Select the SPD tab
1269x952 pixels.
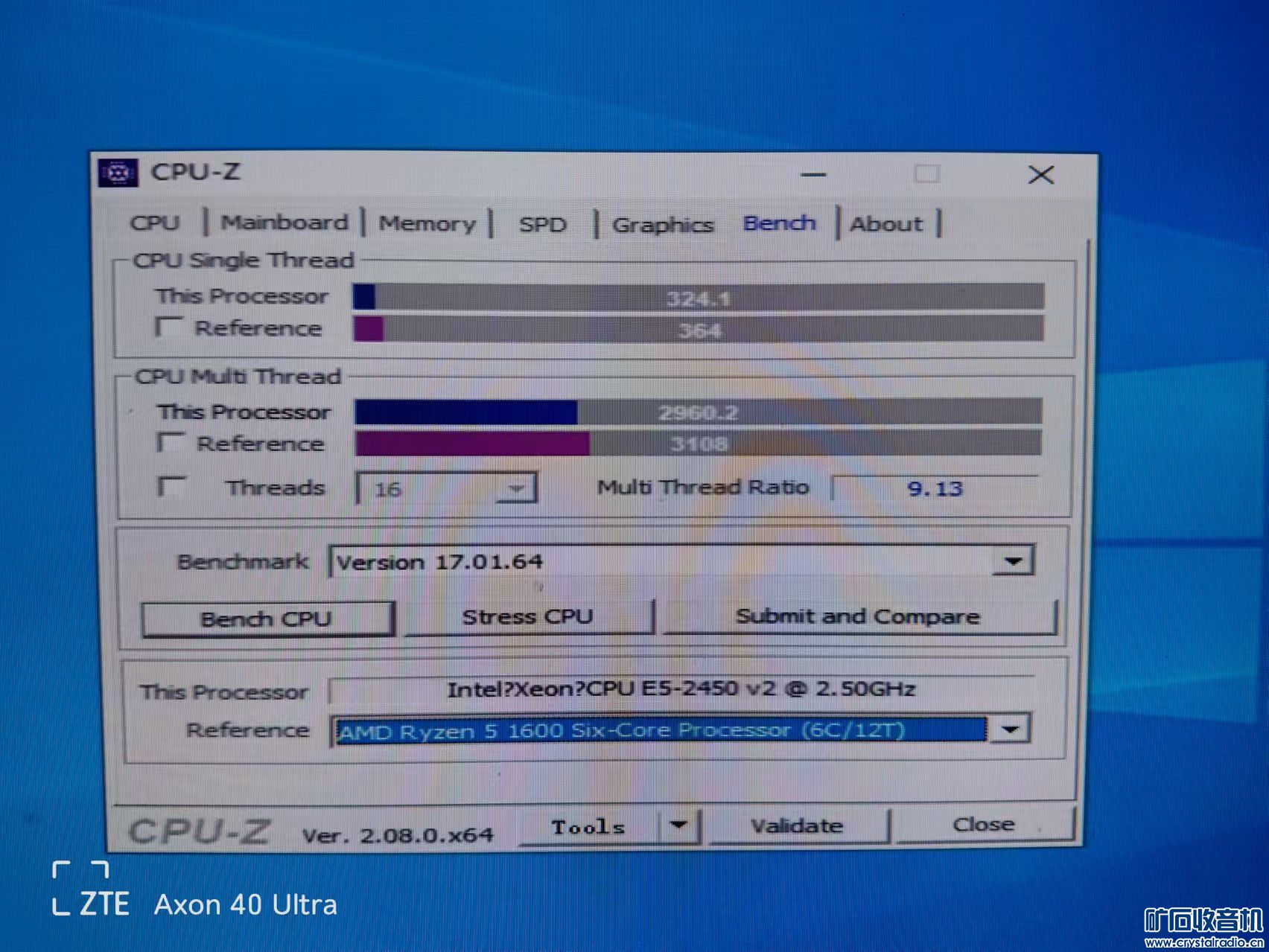pos(542,224)
